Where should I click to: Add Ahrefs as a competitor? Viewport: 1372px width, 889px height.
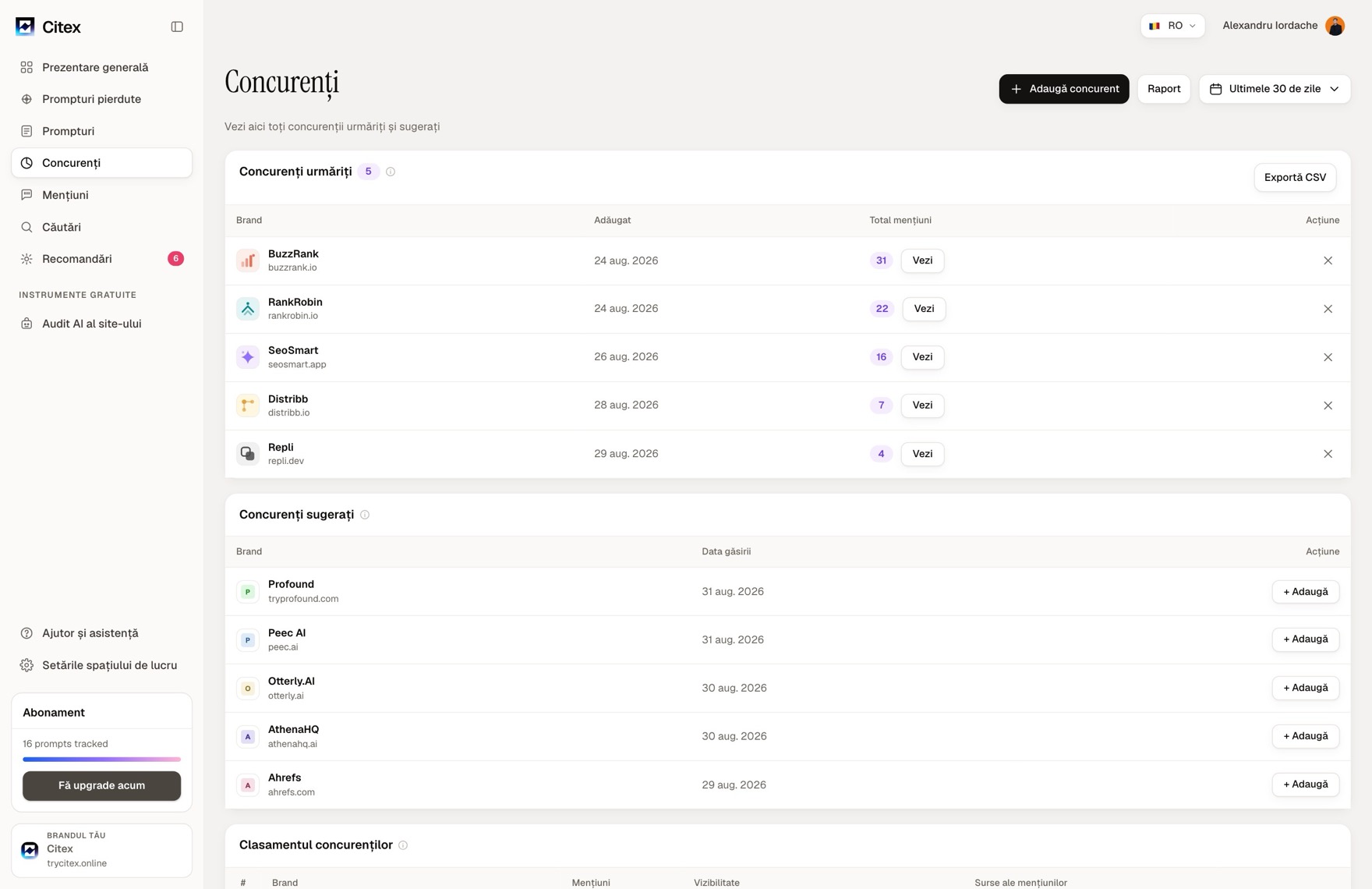(x=1306, y=785)
